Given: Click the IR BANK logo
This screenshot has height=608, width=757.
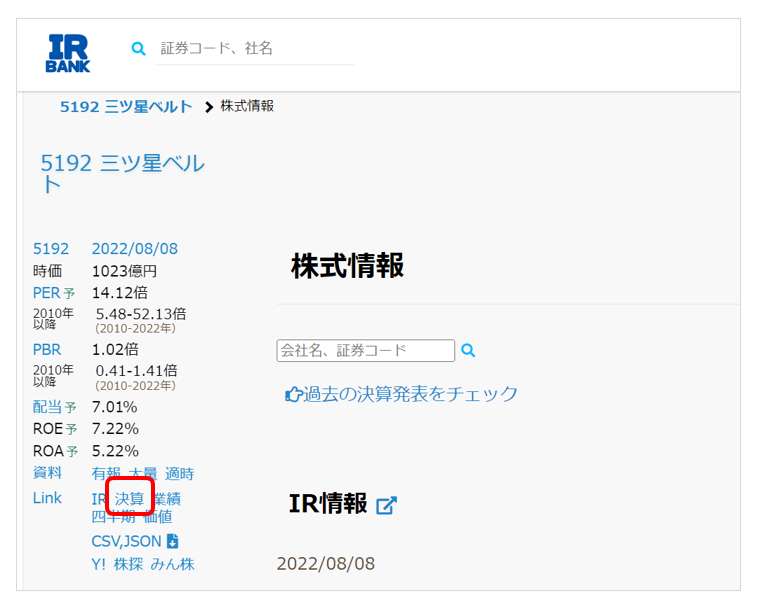Looking at the screenshot, I should 68,53.
